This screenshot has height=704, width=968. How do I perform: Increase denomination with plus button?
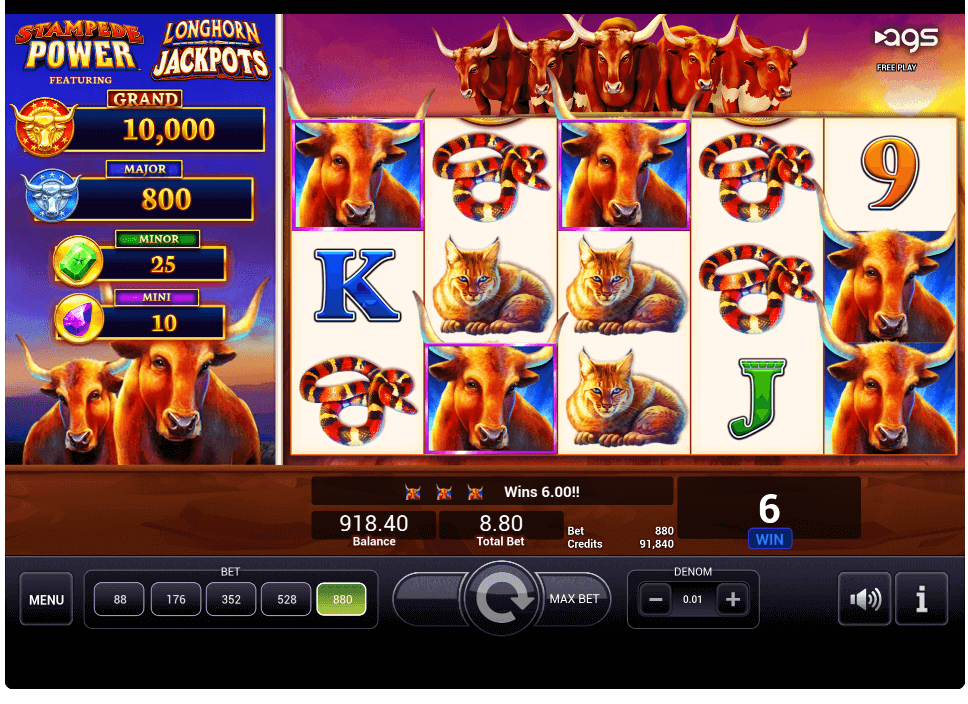tap(733, 599)
